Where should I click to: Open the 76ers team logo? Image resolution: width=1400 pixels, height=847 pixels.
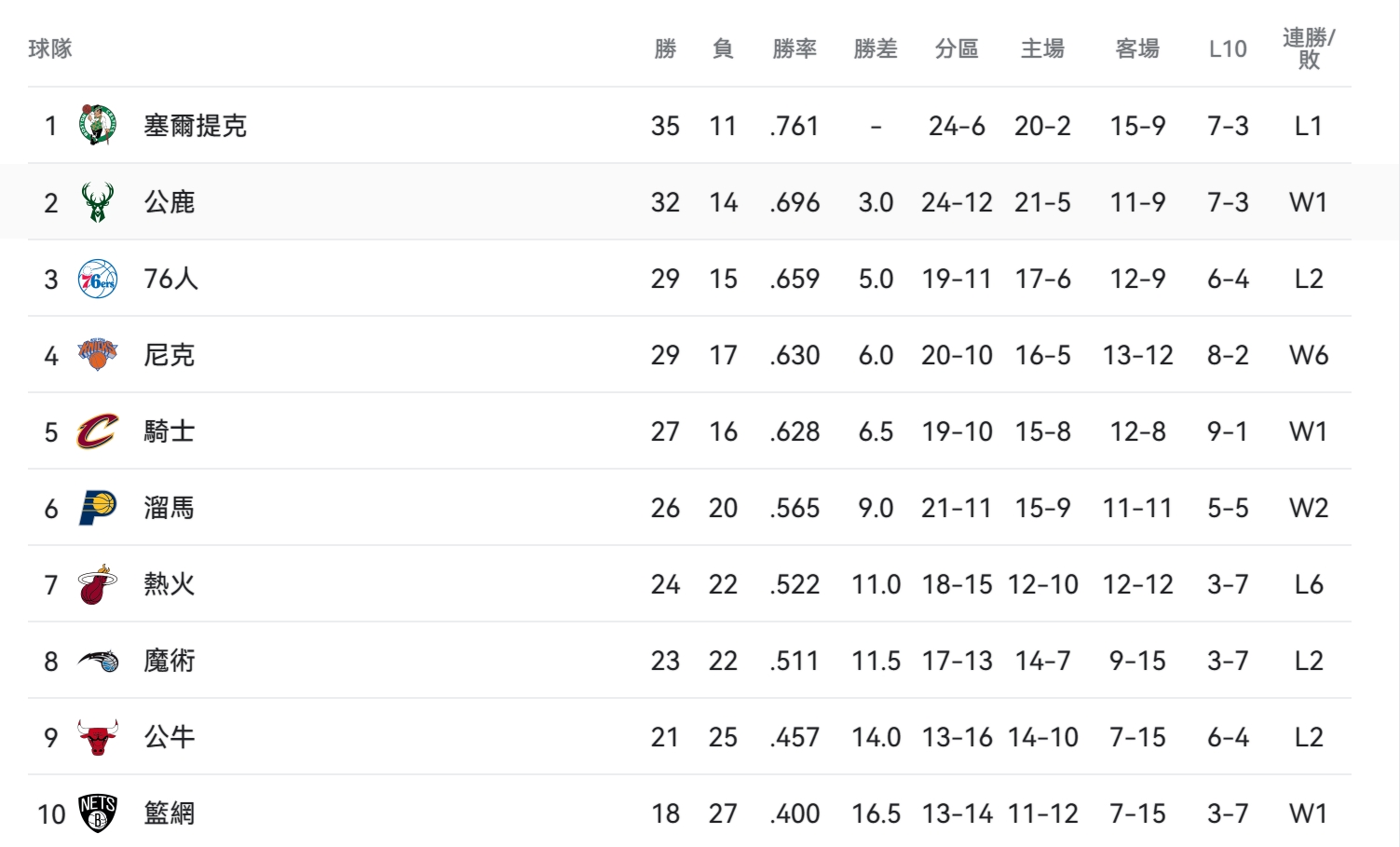[98, 279]
